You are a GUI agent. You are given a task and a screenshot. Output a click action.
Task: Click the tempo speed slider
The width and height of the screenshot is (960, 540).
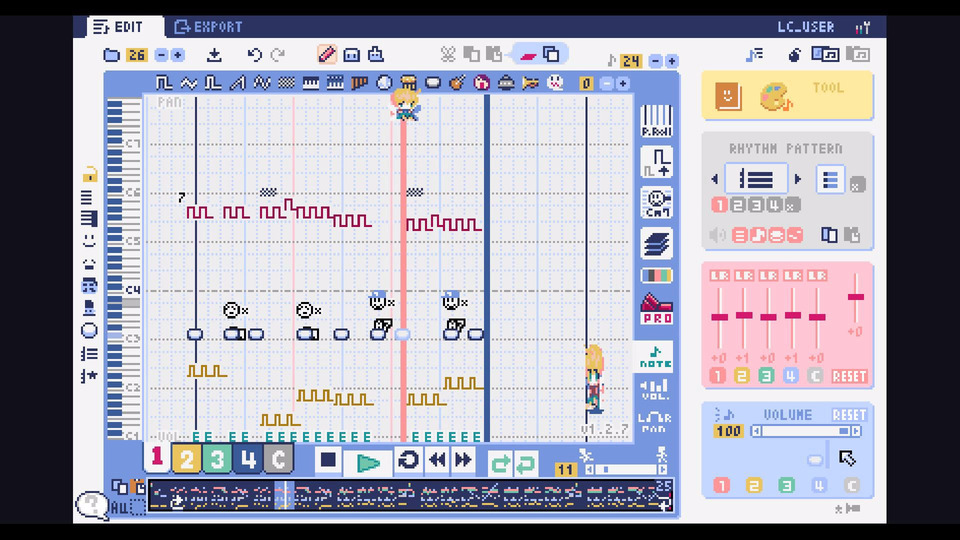pos(625,470)
